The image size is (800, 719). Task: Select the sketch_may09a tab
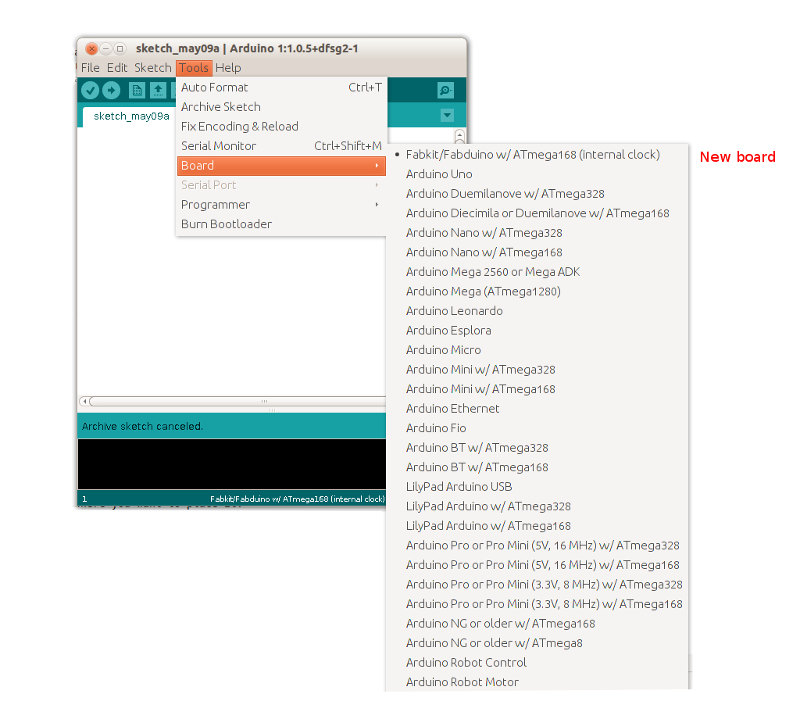131,116
